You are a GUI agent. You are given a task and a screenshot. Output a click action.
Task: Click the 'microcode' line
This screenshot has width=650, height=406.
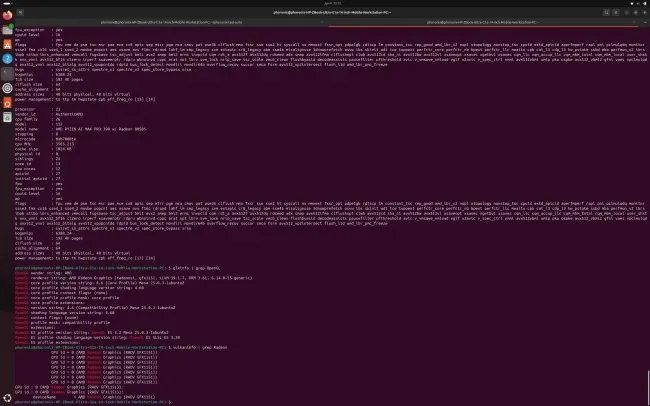(x=46, y=139)
